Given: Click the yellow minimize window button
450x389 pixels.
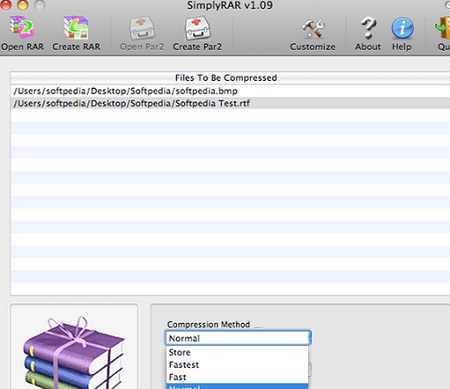Looking at the screenshot, I should tap(23, 5).
